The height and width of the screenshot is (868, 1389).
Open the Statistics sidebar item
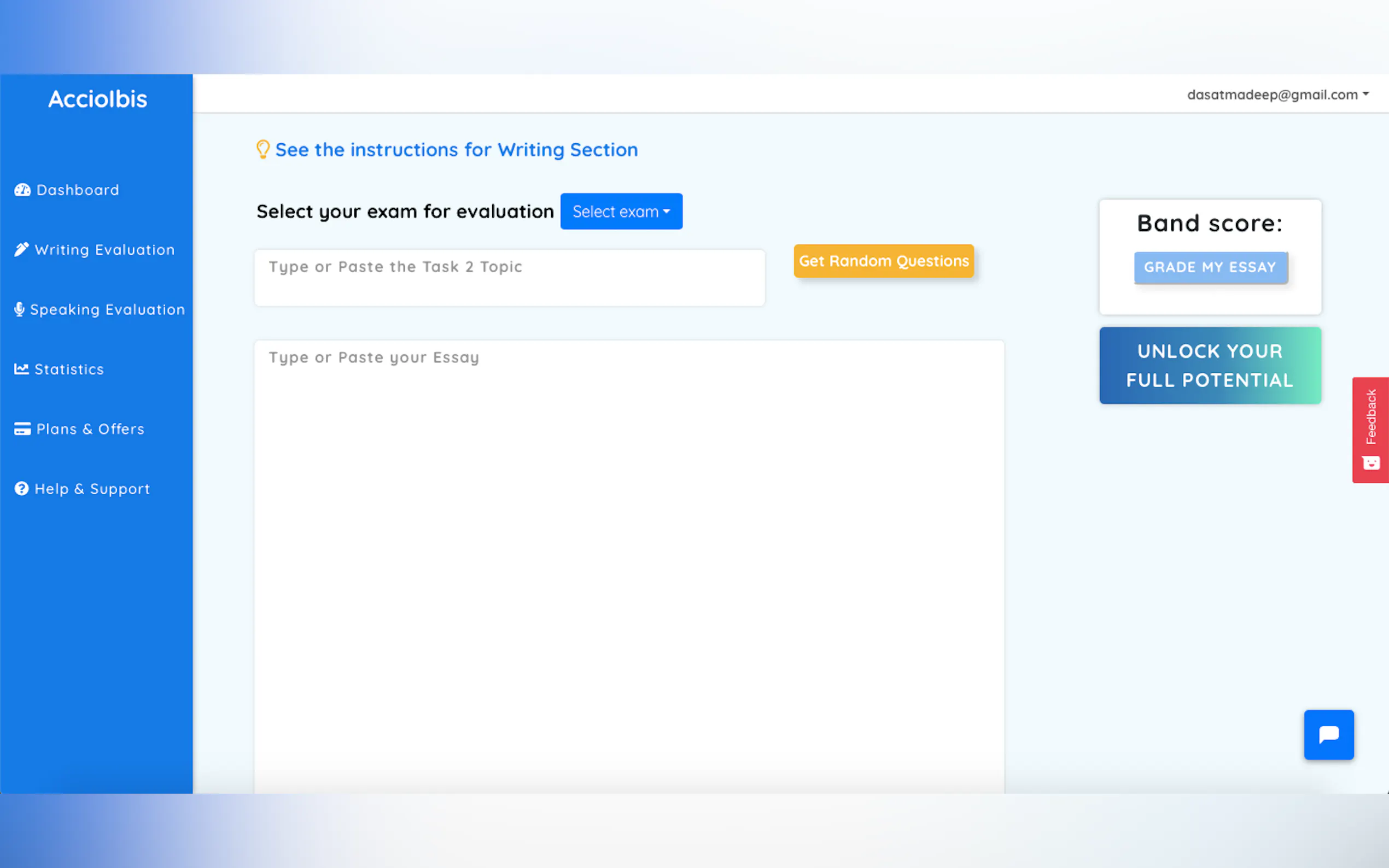69,369
